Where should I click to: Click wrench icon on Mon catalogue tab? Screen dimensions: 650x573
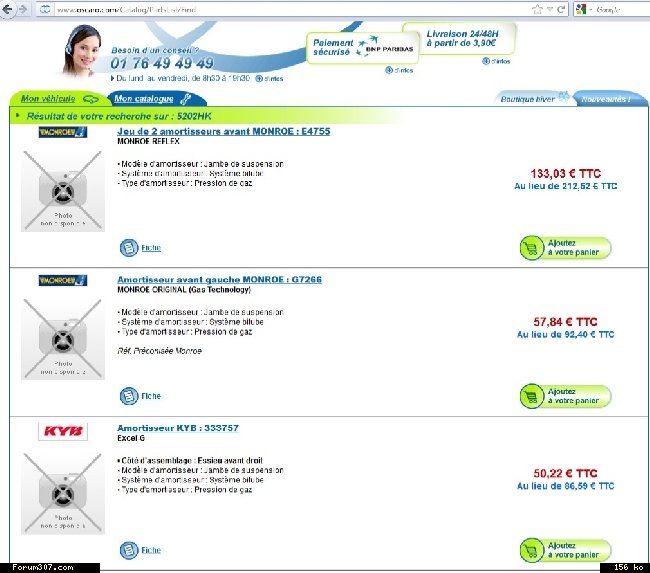coord(186,99)
